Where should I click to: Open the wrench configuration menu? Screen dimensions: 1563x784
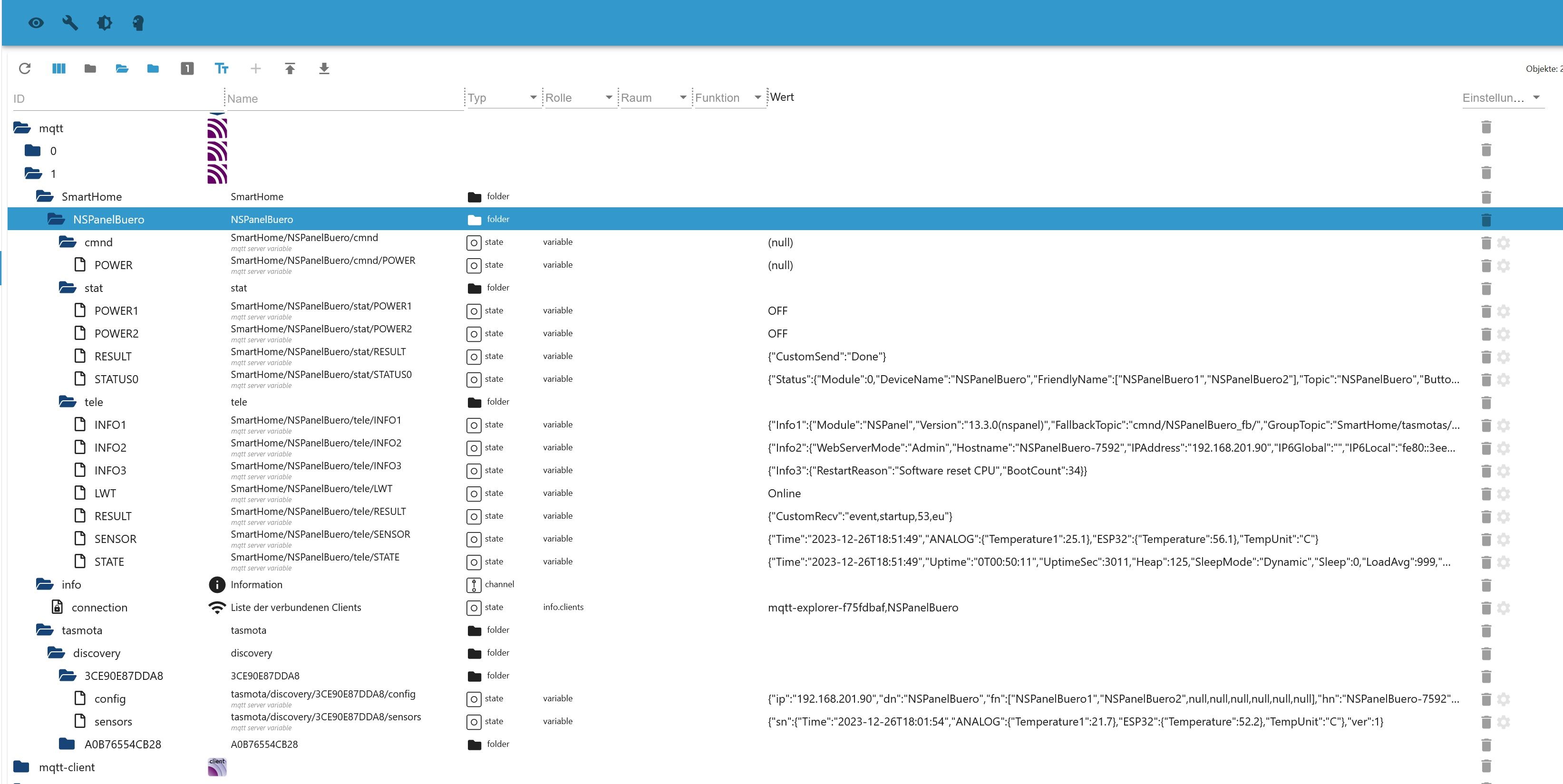(x=70, y=23)
